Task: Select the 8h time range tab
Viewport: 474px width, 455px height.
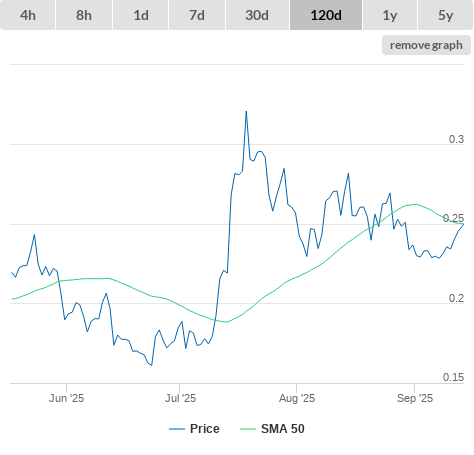Action: tap(84, 15)
